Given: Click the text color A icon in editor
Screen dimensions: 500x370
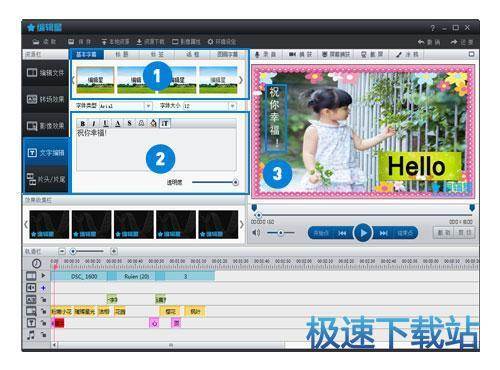Looking at the screenshot, I should 117,124.
